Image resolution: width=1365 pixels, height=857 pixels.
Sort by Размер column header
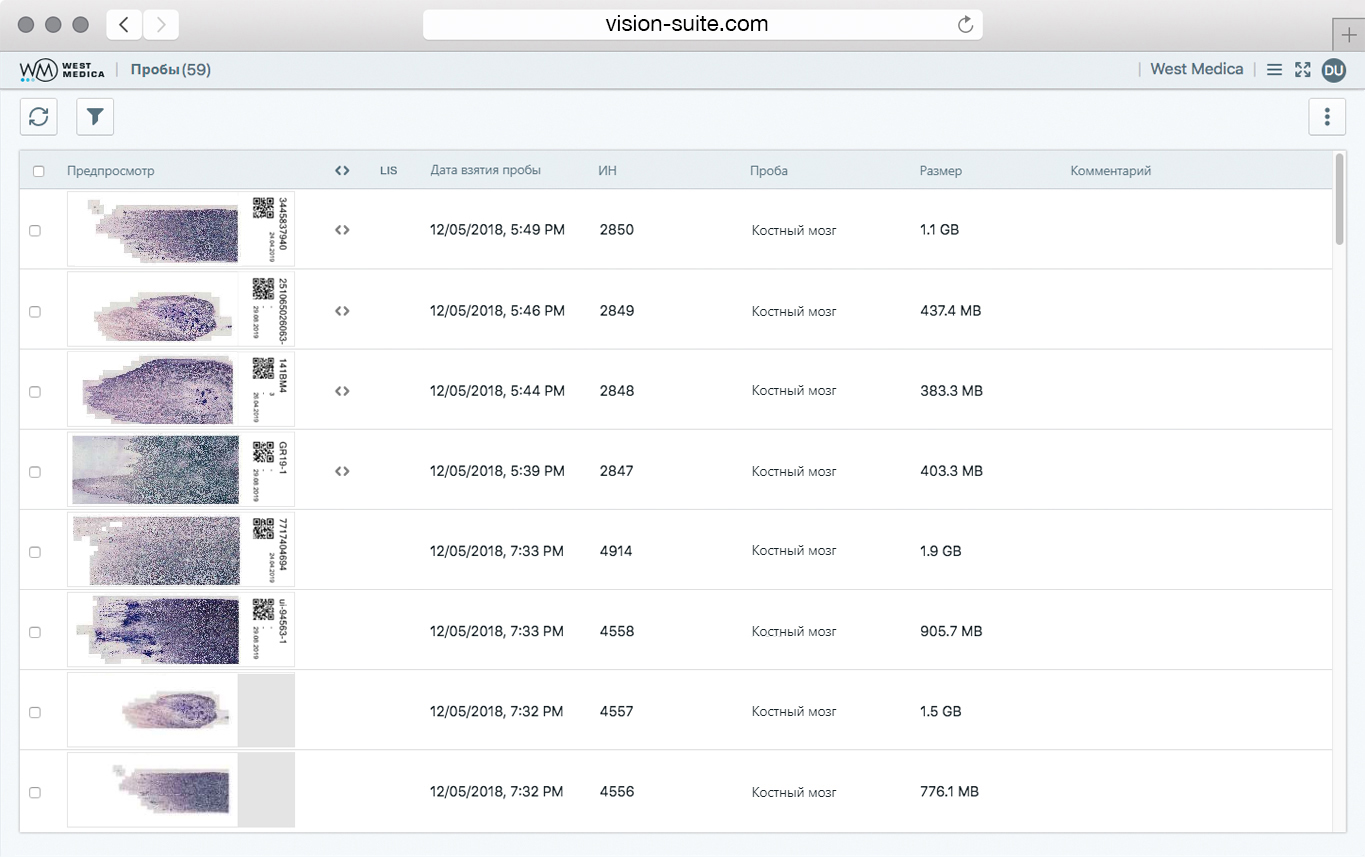click(940, 171)
